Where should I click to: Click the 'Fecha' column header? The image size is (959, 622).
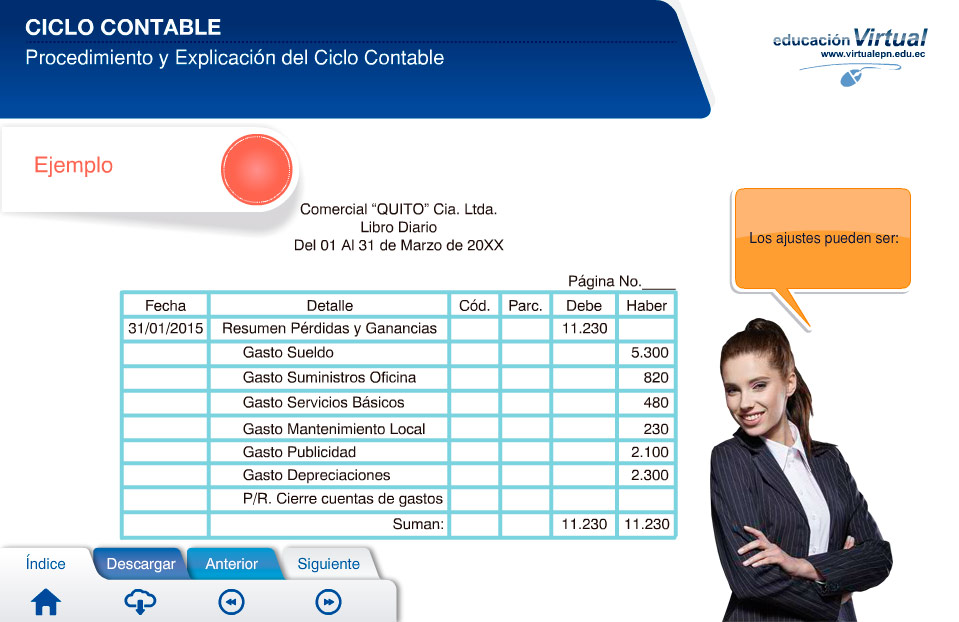[165, 305]
